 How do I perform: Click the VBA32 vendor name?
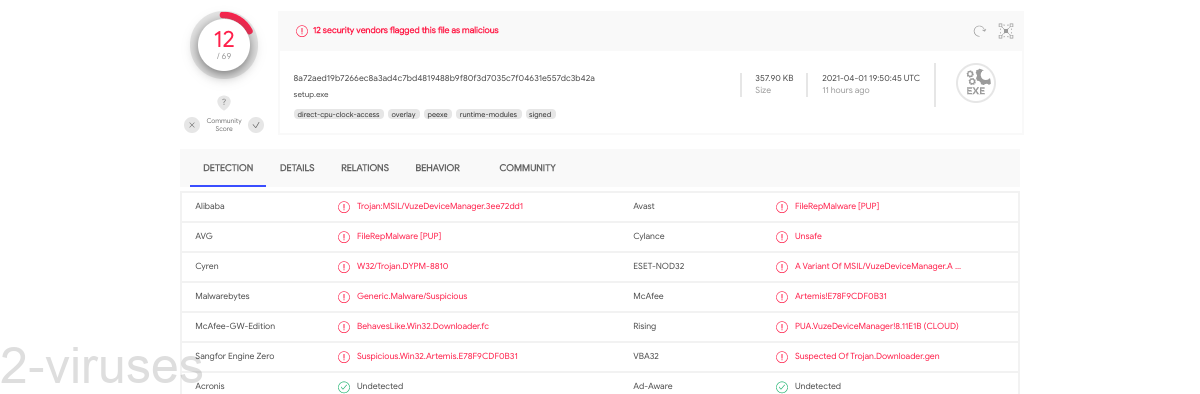[x=647, y=357]
